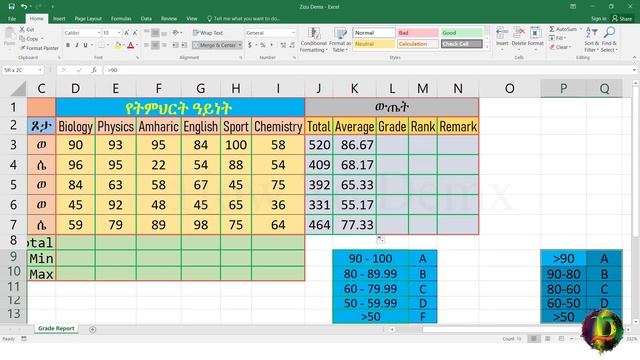This screenshot has width=640, height=360.
Task: Expand the Name Box dropdown arrow
Action: point(40,70)
